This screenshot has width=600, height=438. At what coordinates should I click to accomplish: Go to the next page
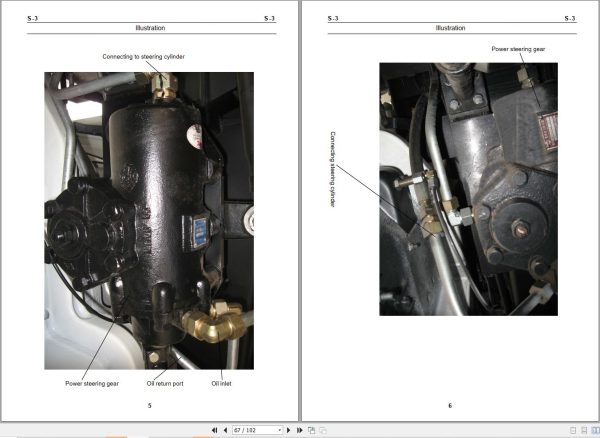[x=289, y=430]
